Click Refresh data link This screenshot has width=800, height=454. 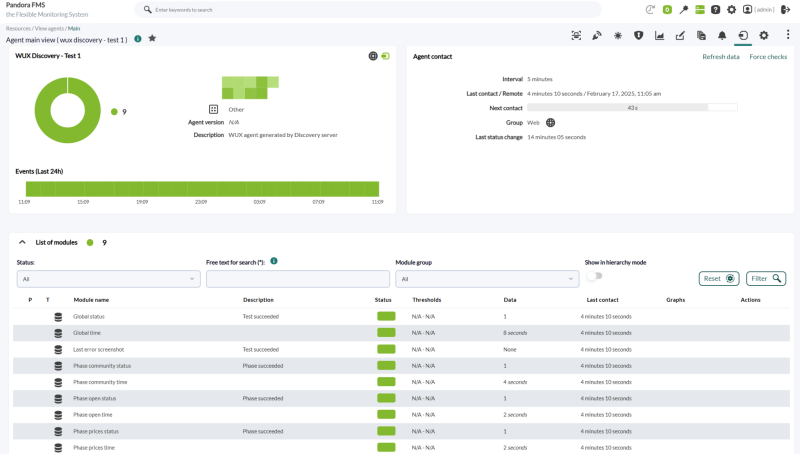pos(720,57)
